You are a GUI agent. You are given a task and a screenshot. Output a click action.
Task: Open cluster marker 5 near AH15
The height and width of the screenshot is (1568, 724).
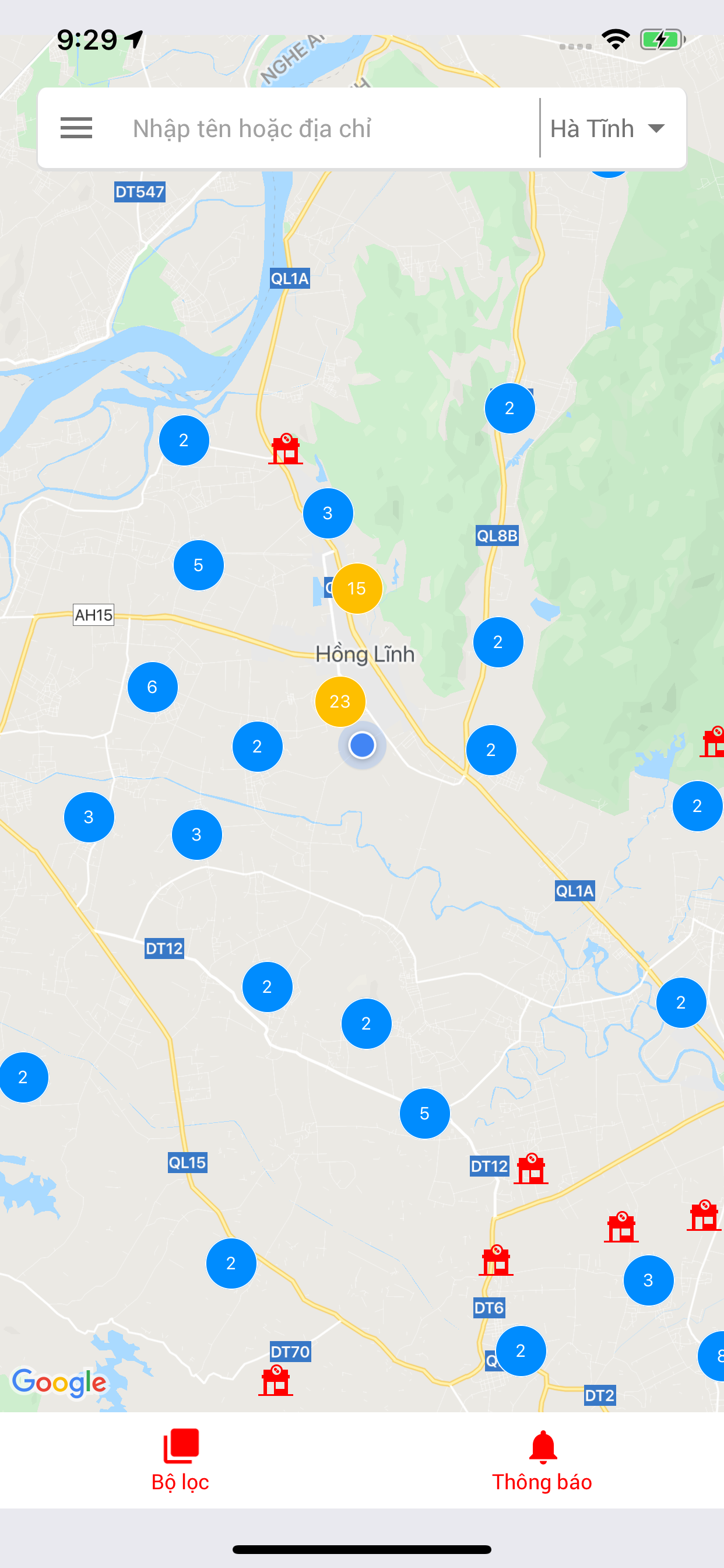[x=199, y=565]
